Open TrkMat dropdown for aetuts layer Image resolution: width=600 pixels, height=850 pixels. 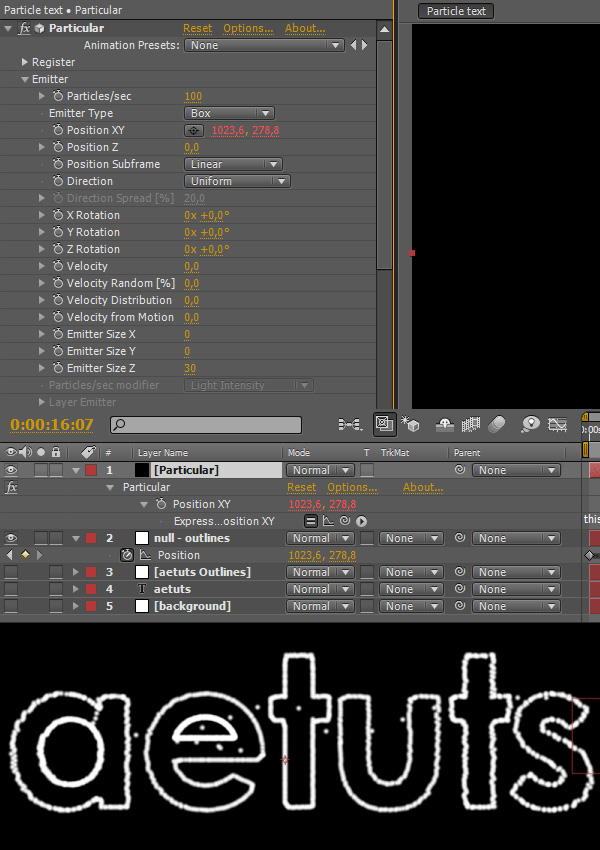pyautogui.click(x=411, y=589)
